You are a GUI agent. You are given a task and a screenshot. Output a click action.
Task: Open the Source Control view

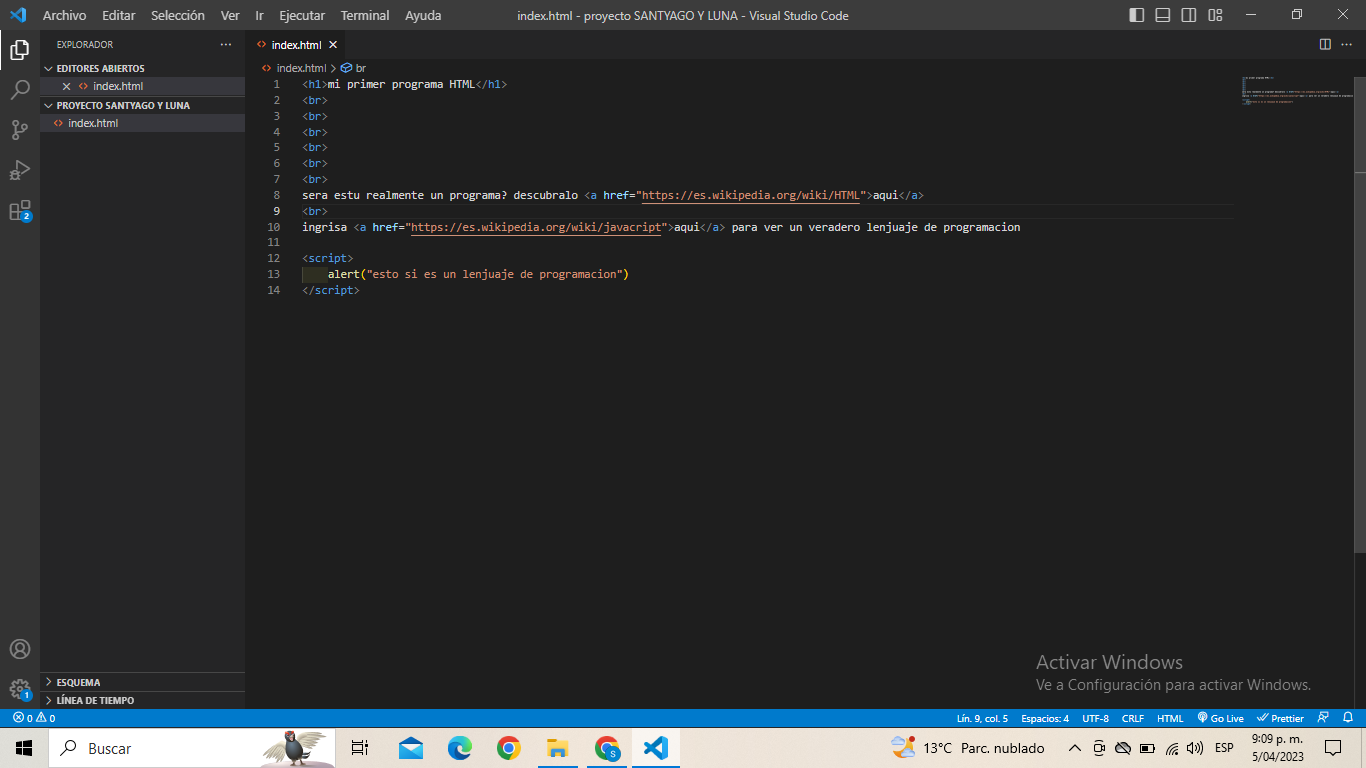[x=20, y=130]
